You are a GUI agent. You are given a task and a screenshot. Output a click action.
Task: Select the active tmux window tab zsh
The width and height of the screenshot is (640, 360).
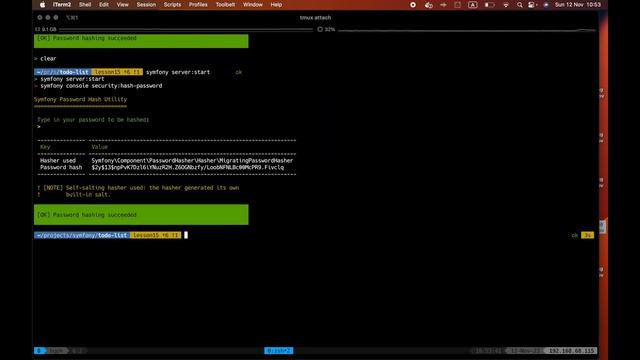(x=278, y=351)
